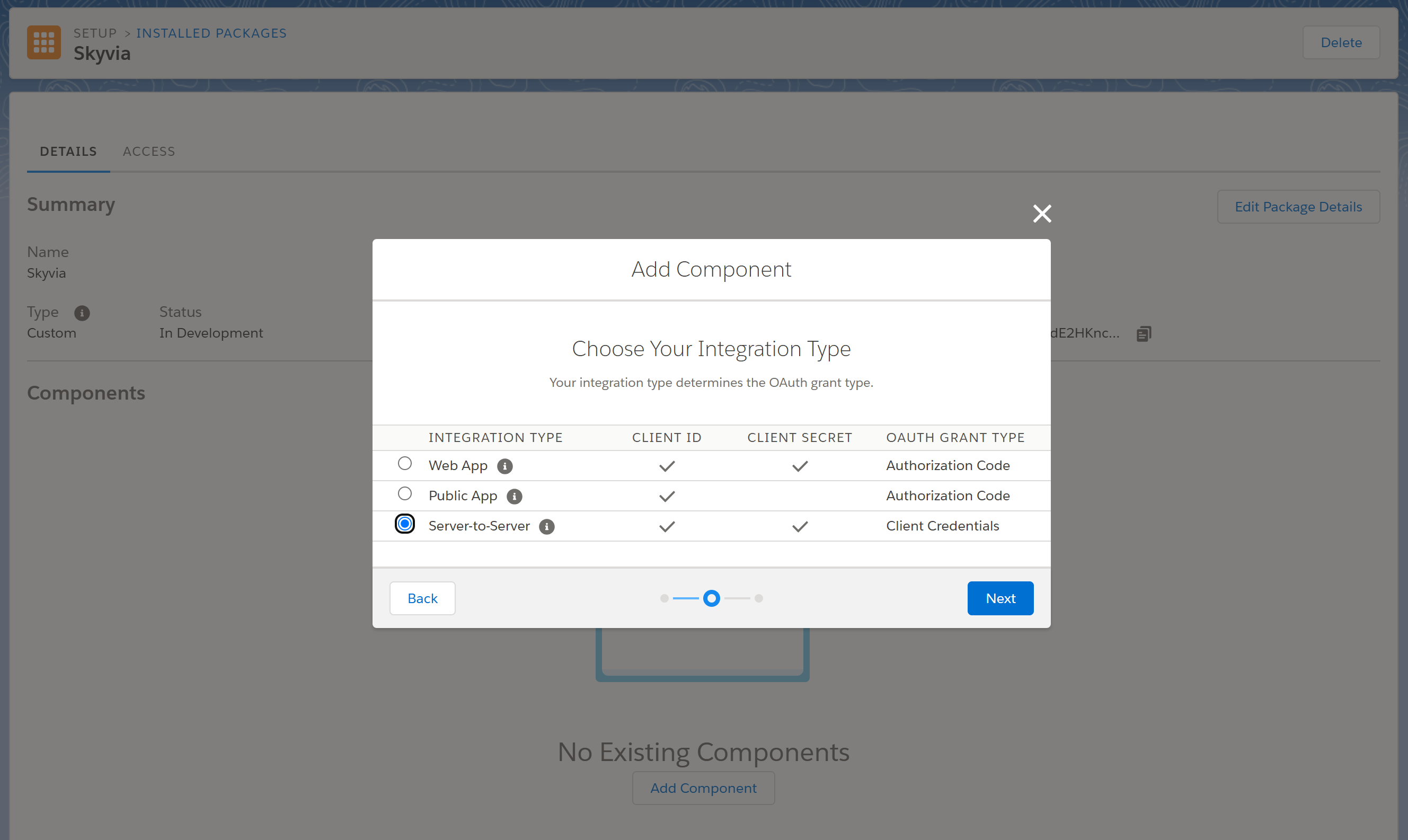This screenshot has width=1408, height=840.
Task: Select the Web App radio button
Action: (405, 464)
